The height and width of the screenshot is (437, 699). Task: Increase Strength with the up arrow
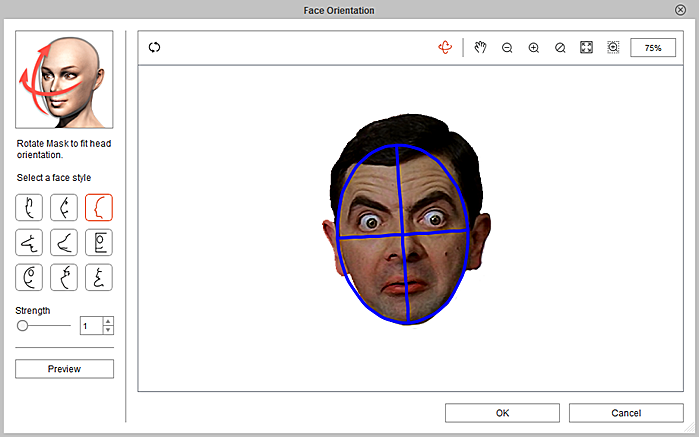[x=108, y=321]
